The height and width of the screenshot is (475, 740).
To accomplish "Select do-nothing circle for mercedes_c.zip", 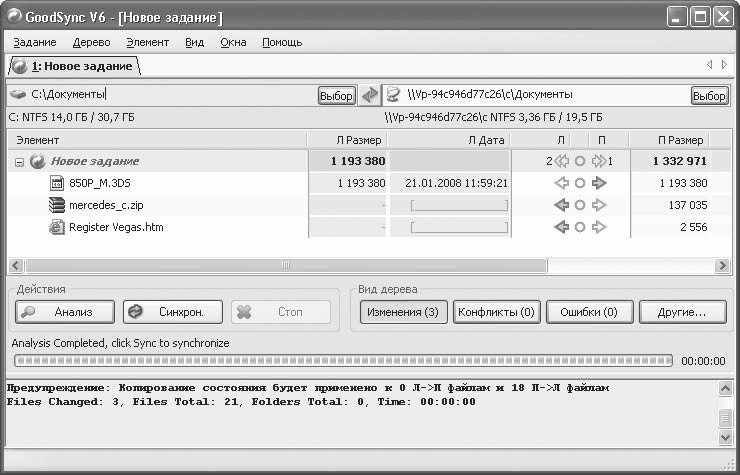I will click(580, 205).
